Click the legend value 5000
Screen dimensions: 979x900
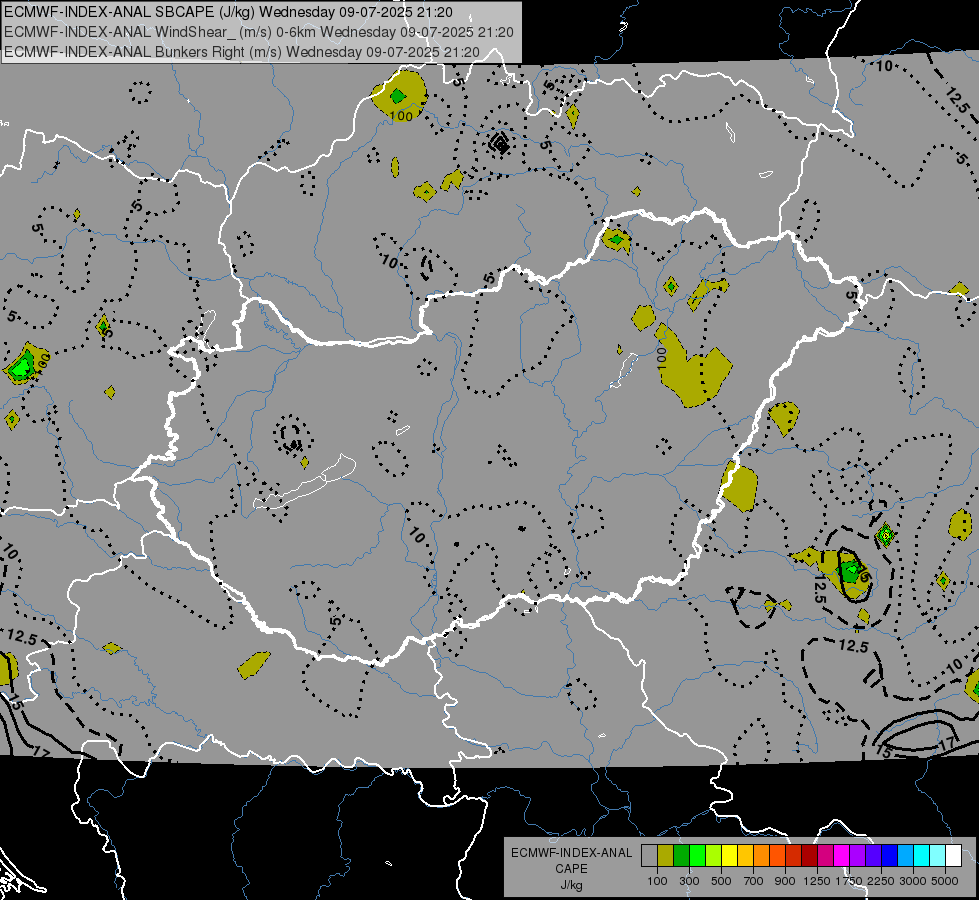[x=945, y=881]
